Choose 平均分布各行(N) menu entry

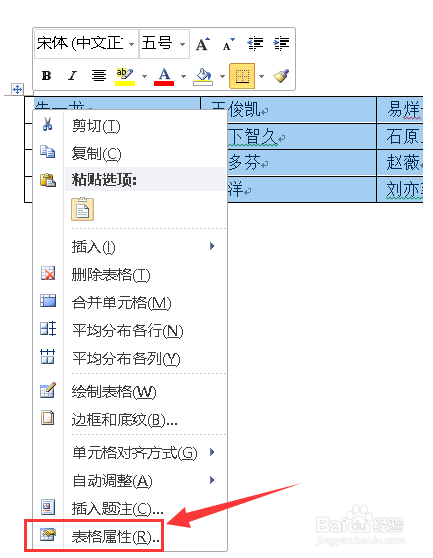pyautogui.click(x=129, y=331)
